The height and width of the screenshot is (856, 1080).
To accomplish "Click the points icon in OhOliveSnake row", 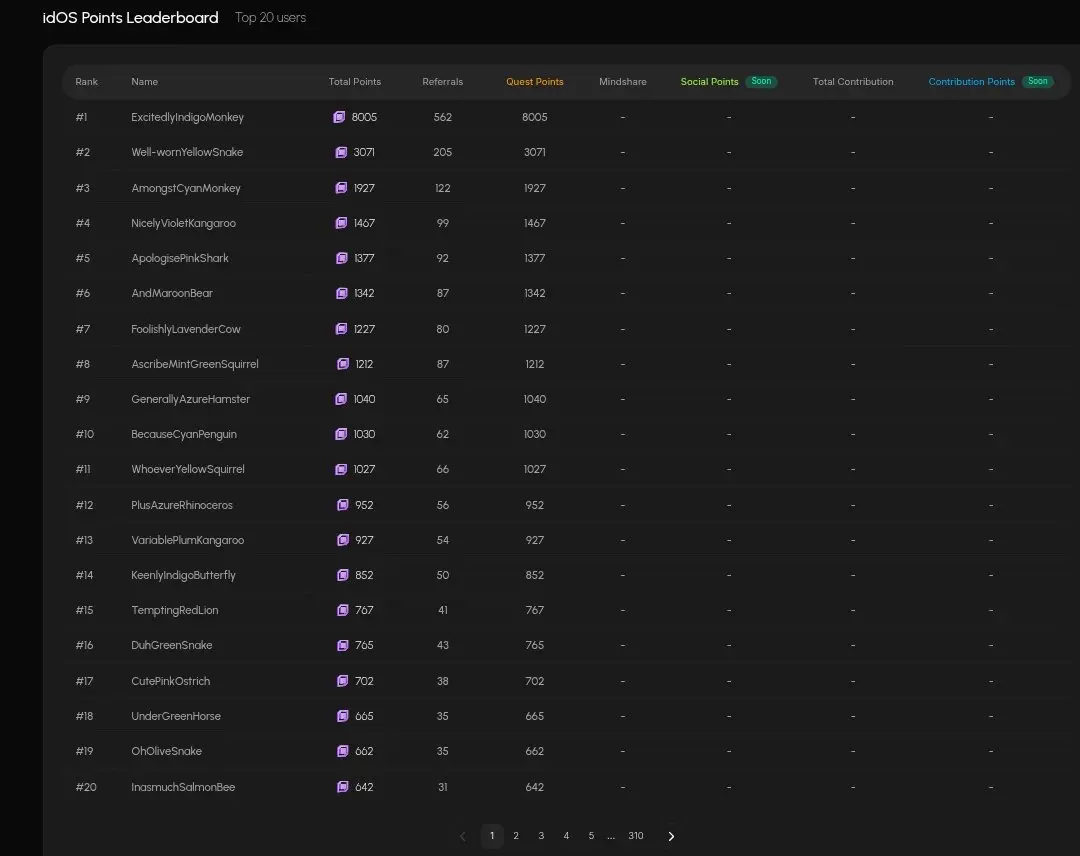I will [x=343, y=751].
